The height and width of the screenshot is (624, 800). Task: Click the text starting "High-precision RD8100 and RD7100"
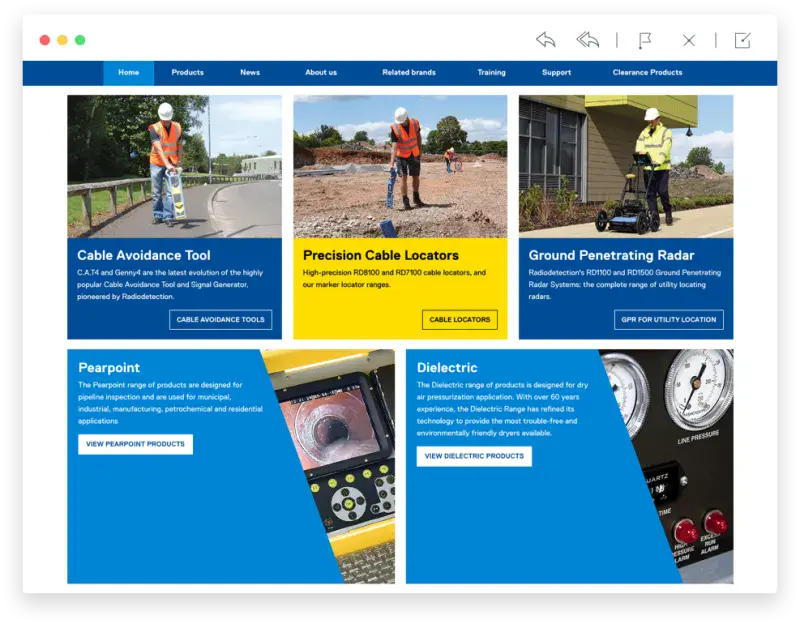[x=394, y=279]
